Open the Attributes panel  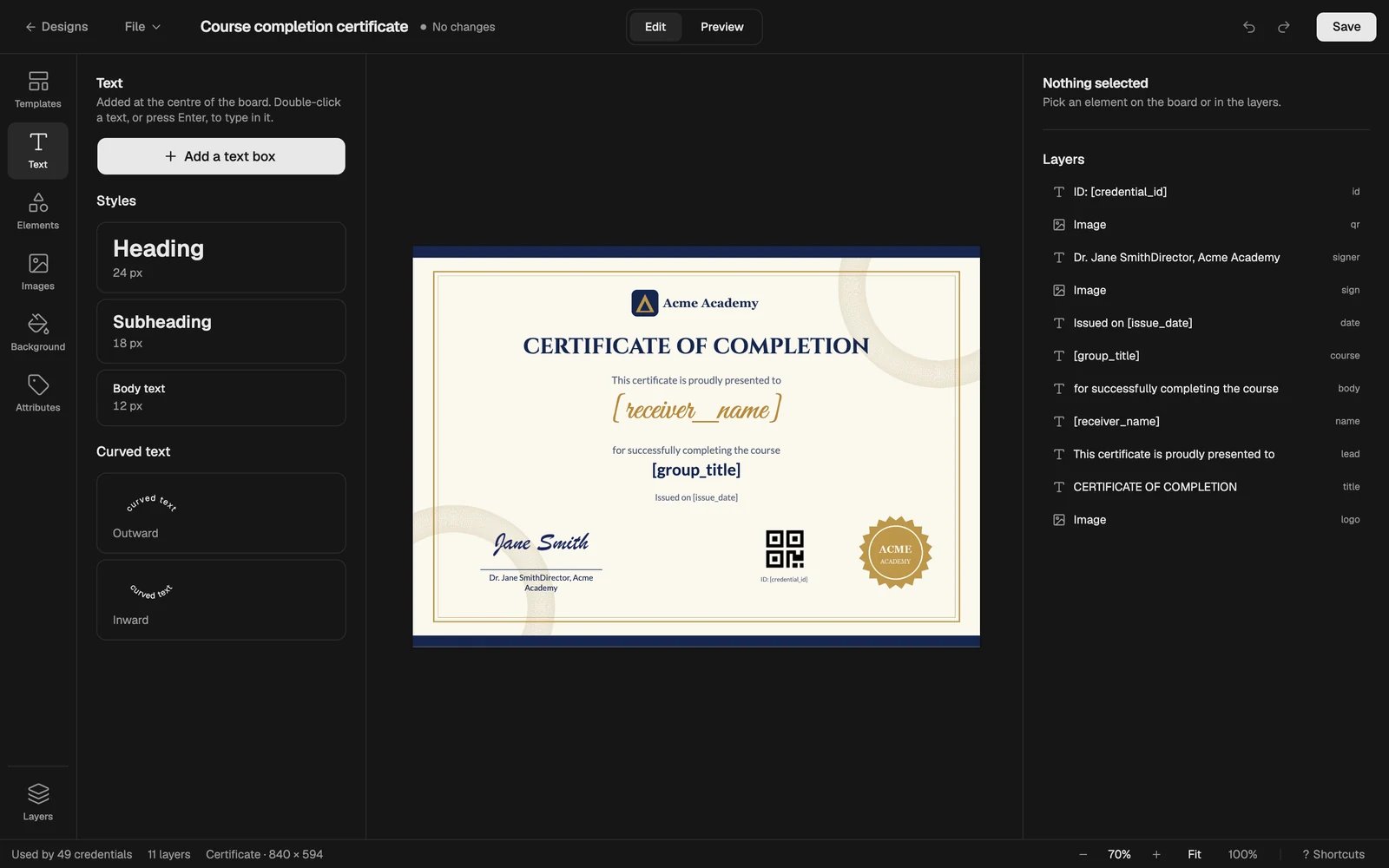[38, 394]
